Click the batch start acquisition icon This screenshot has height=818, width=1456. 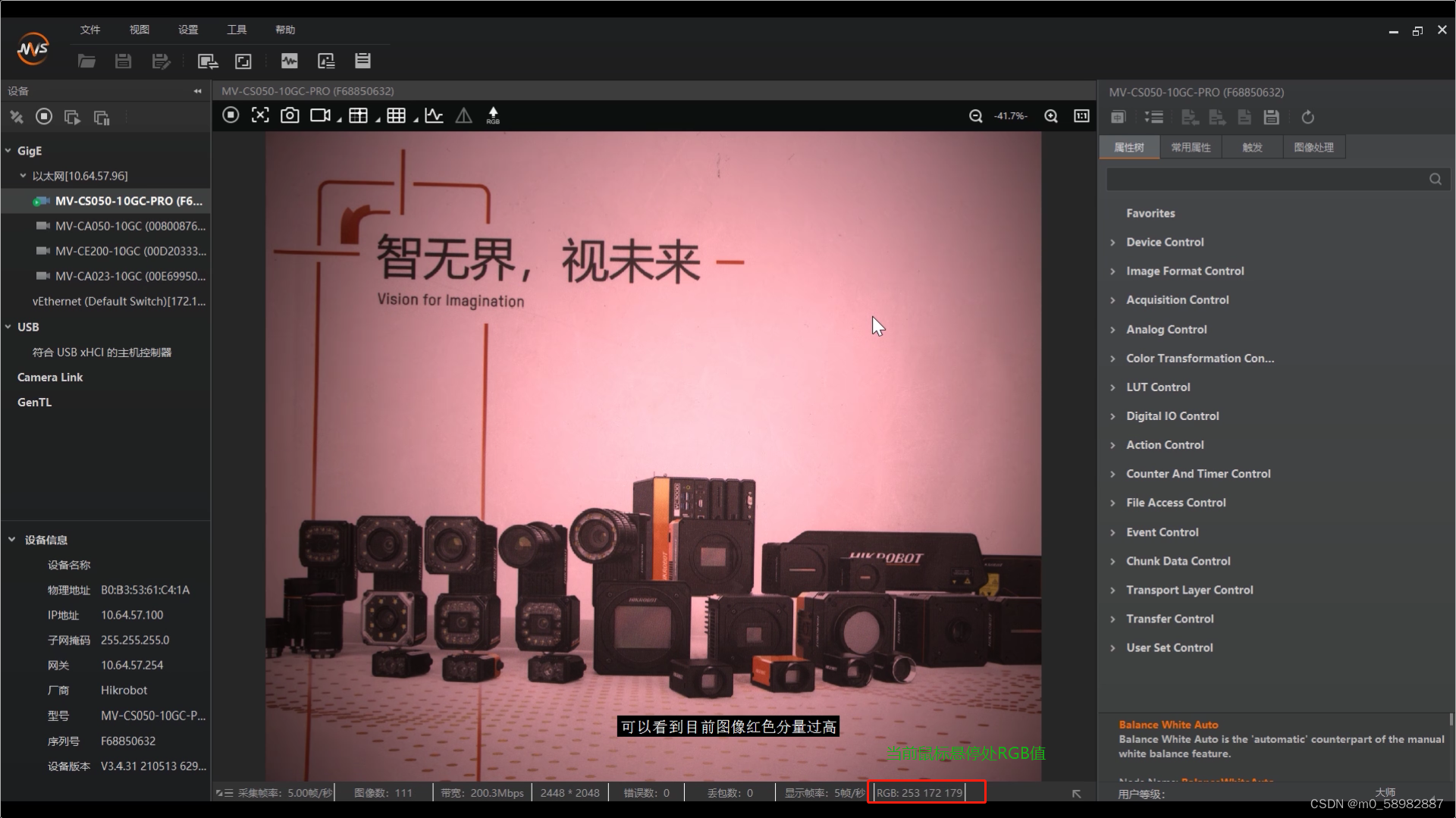[x=72, y=117]
